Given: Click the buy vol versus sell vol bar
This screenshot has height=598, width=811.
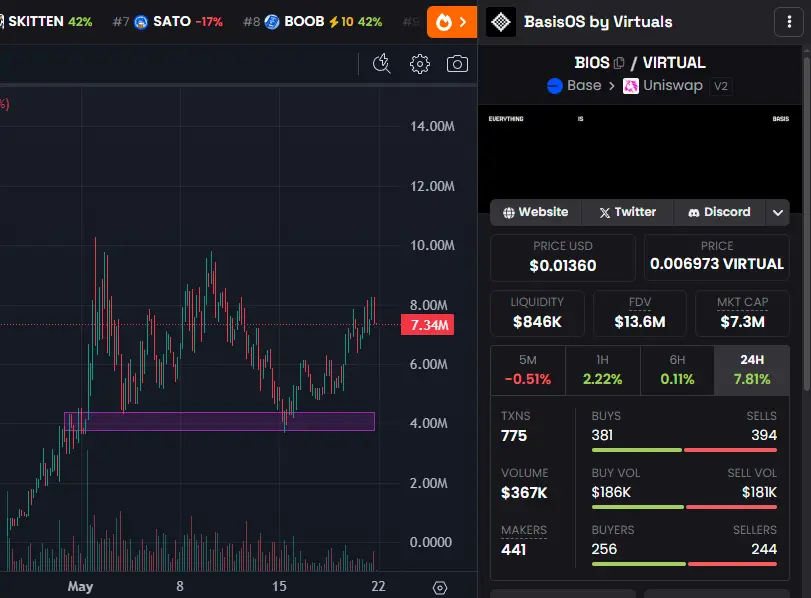Looking at the screenshot, I should 684,507.
